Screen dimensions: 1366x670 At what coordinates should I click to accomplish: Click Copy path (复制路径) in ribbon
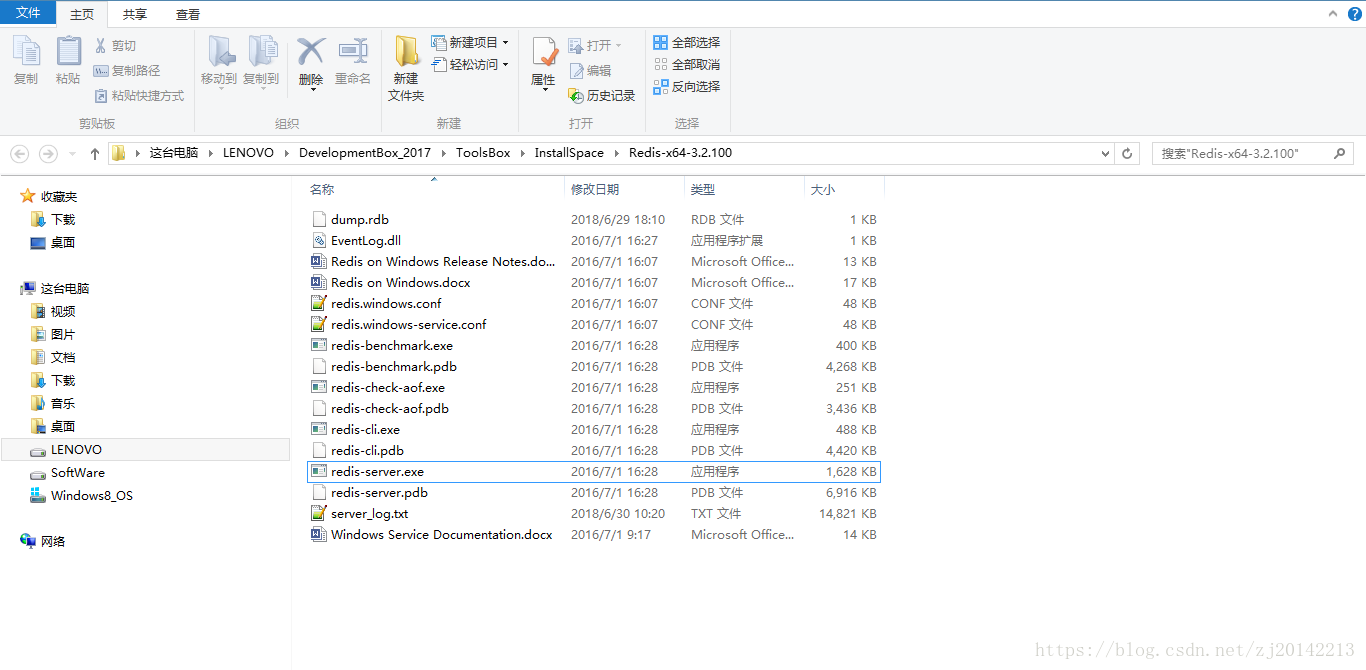127,71
